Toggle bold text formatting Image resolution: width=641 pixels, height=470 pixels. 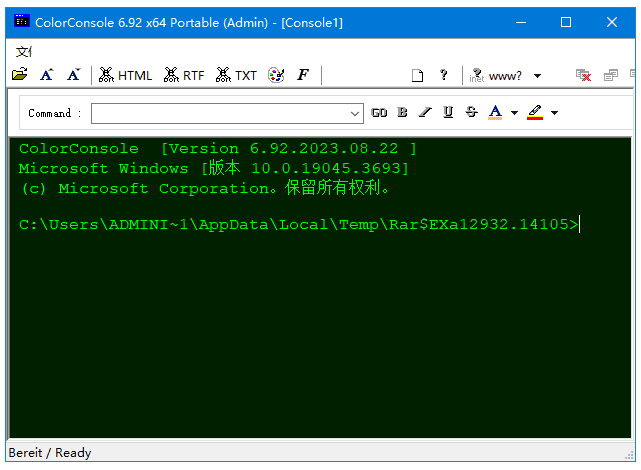tap(402, 113)
